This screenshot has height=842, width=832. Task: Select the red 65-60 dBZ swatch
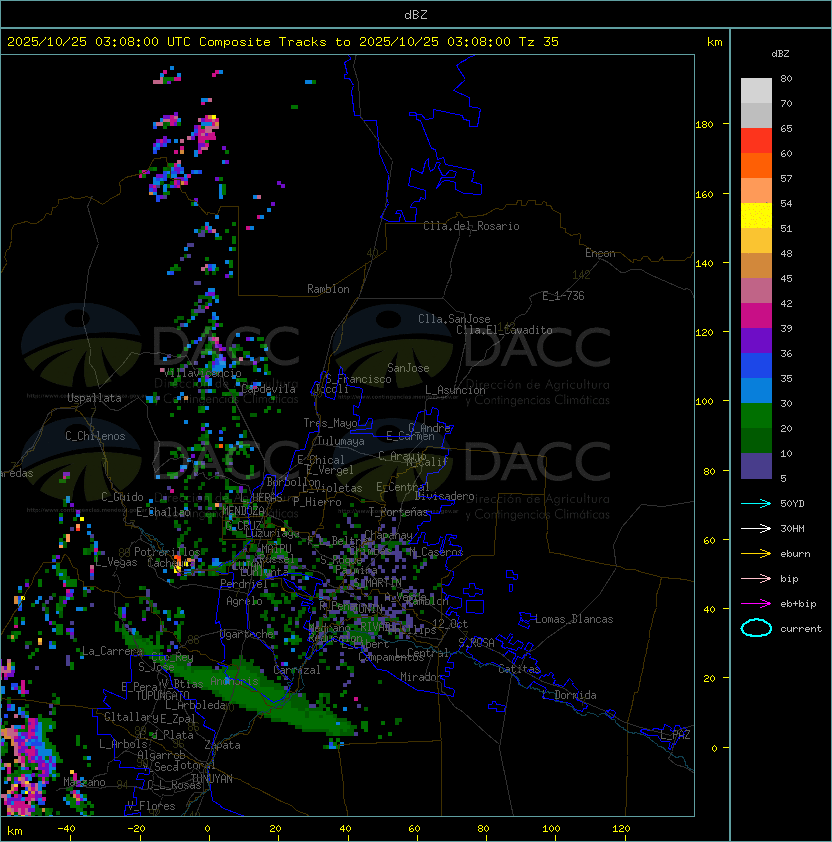click(x=756, y=141)
